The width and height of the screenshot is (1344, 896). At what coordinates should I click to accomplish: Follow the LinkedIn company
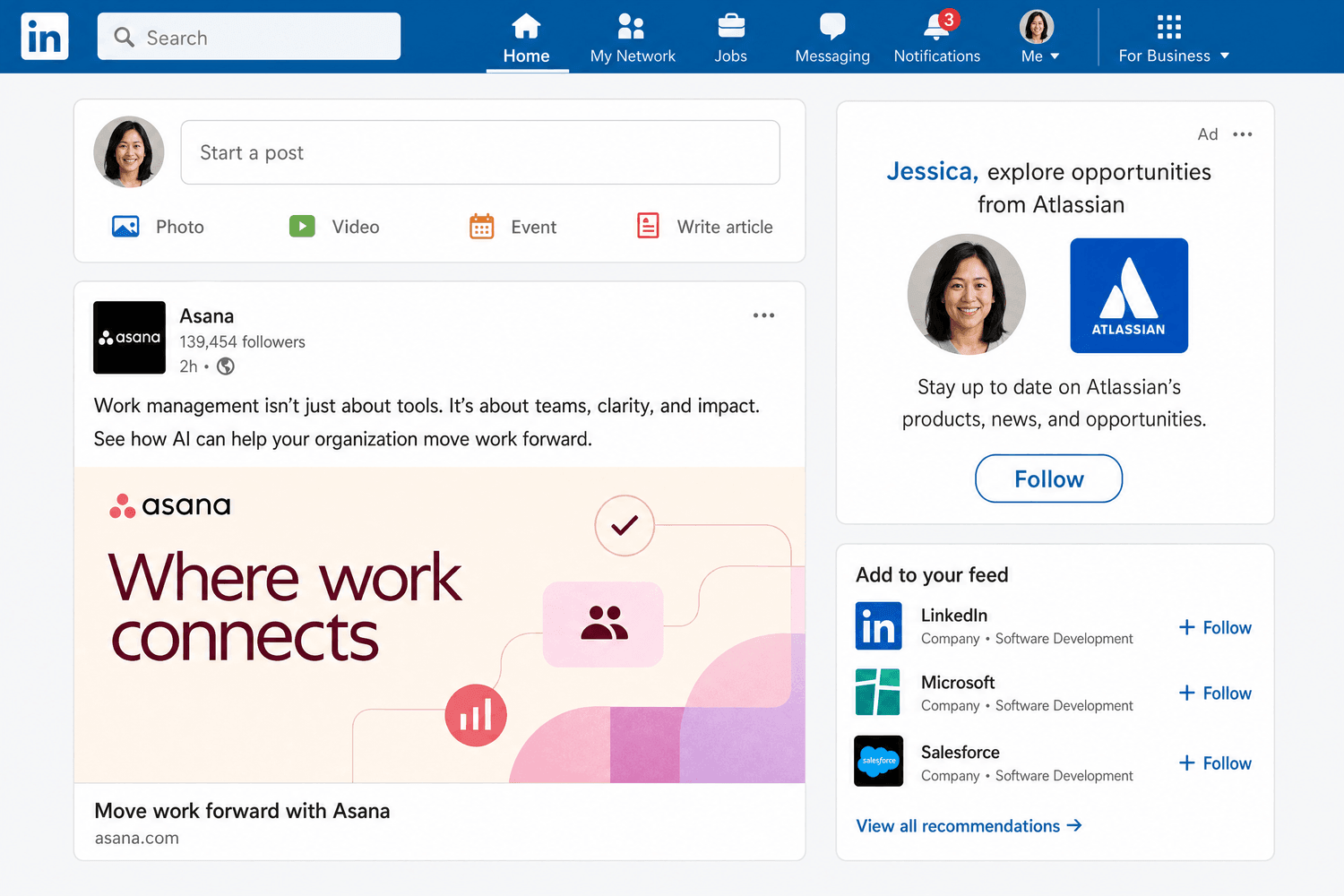point(1215,627)
